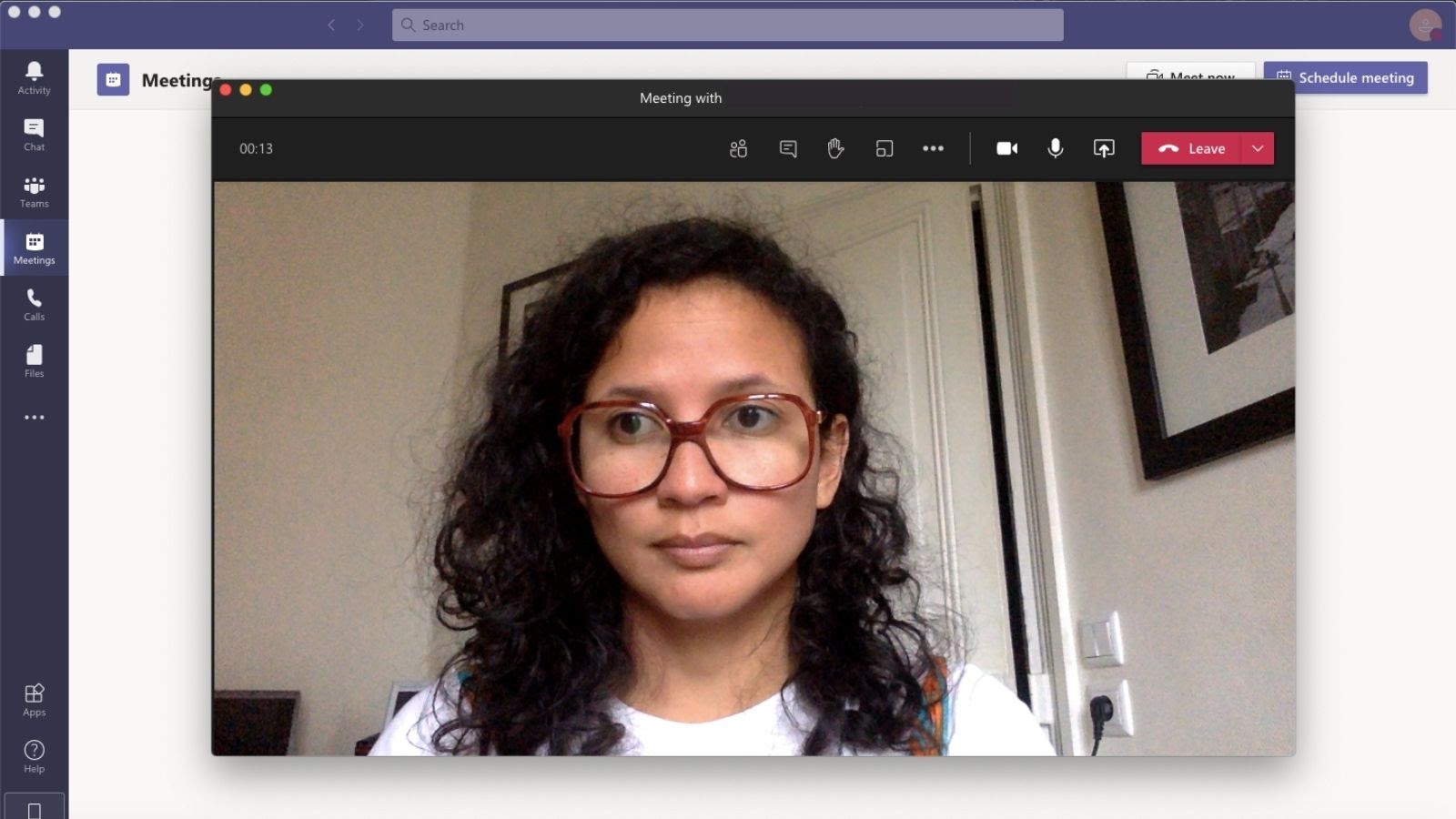
Task: Click the Meetings calendar header icon
Action: (113, 80)
